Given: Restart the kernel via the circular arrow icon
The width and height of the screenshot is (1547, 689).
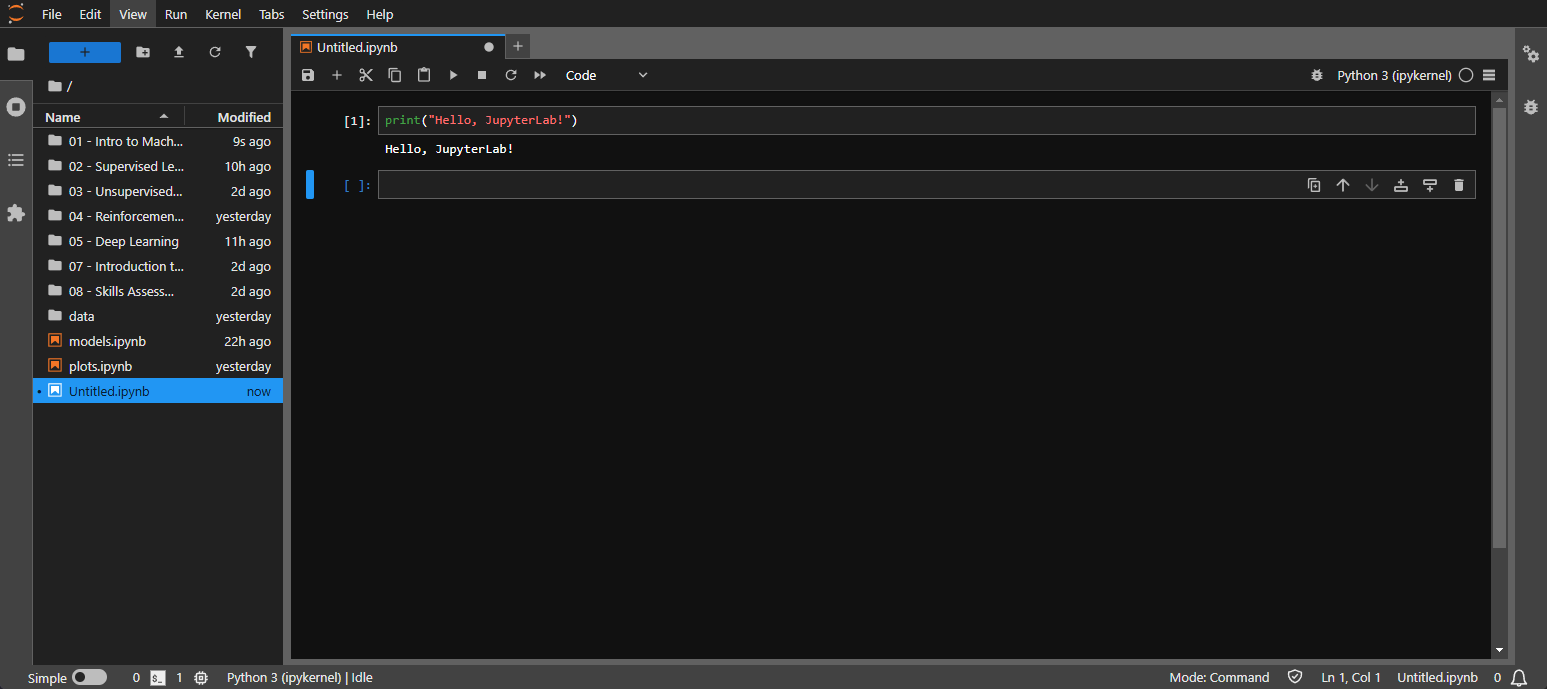Looking at the screenshot, I should click(x=510, y=75).
